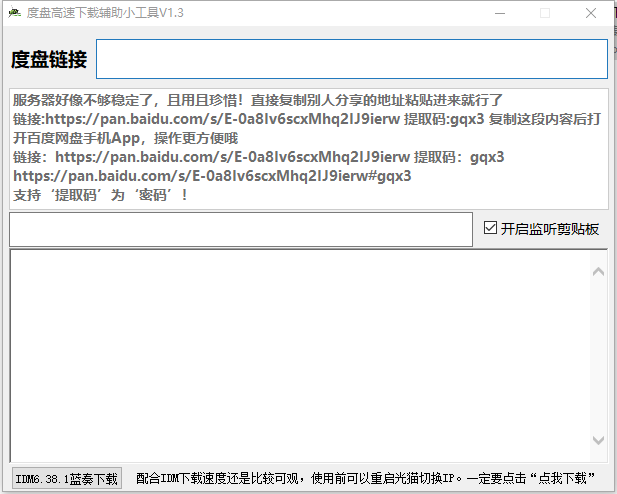Click the line starting 服务器好像不够稳定了
Screen dimensions: 617x494
pyautogui.click(x=258, y=100)
